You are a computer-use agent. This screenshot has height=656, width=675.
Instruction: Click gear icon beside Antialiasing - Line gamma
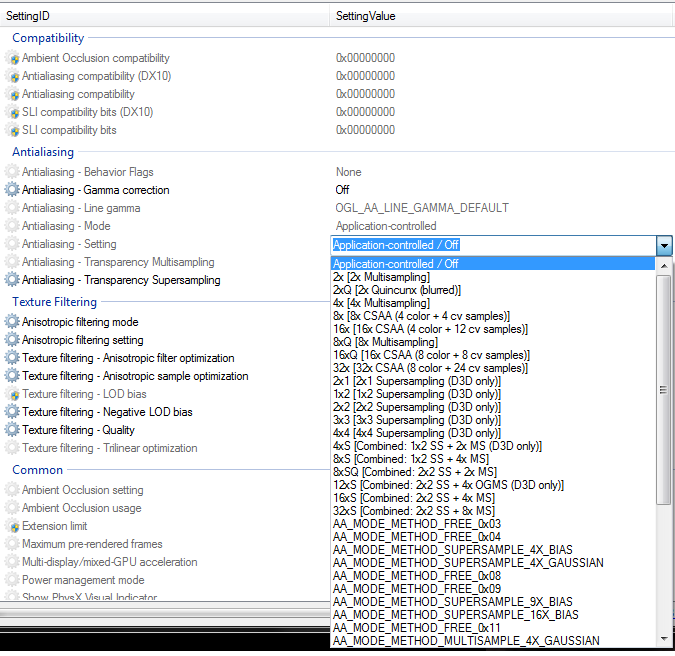tap(12, 207)
